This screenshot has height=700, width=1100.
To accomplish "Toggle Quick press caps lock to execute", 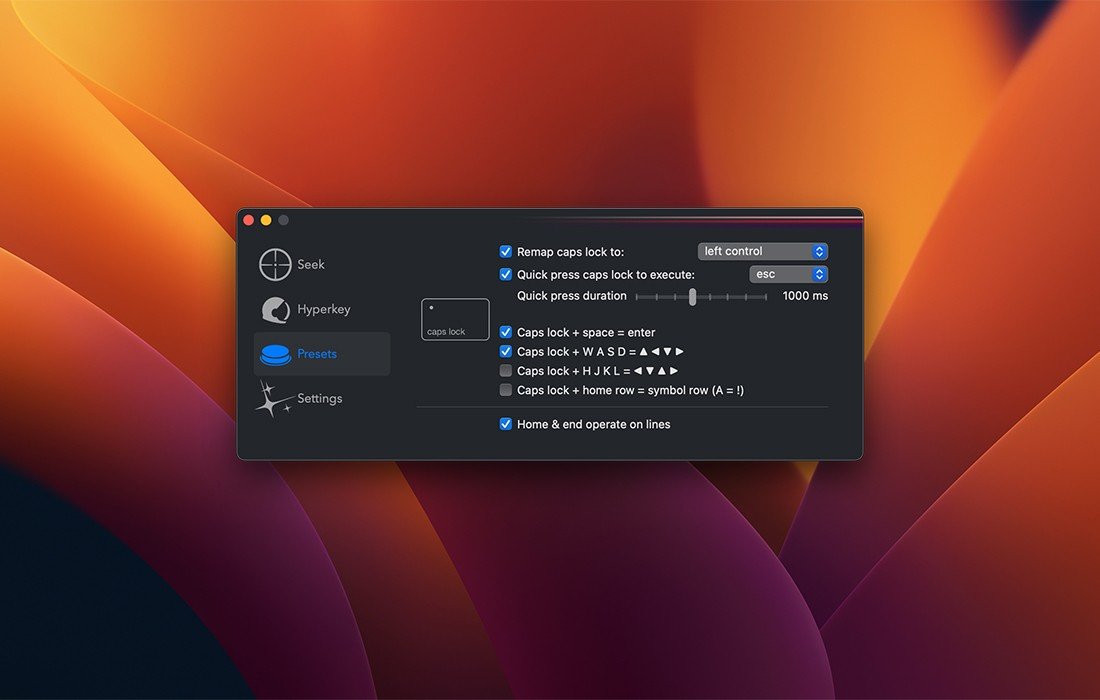I will point(506,275).
